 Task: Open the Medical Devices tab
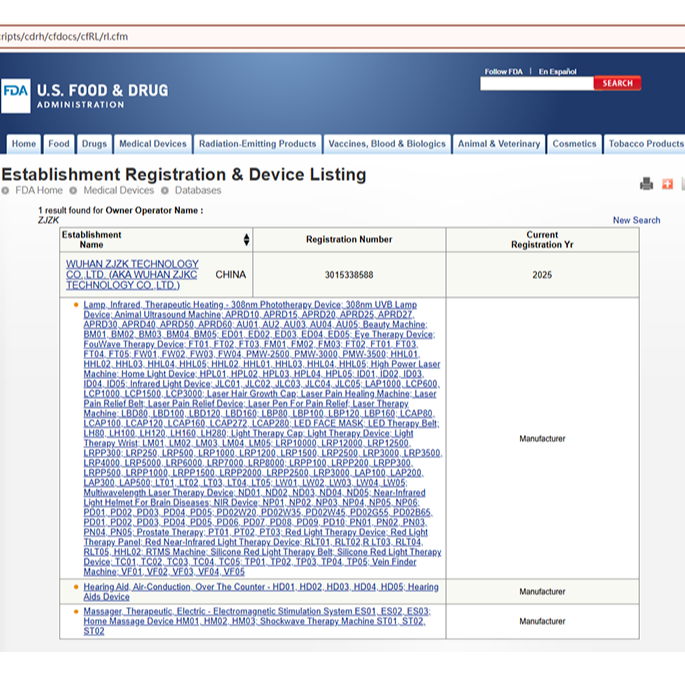click(153, 144)
